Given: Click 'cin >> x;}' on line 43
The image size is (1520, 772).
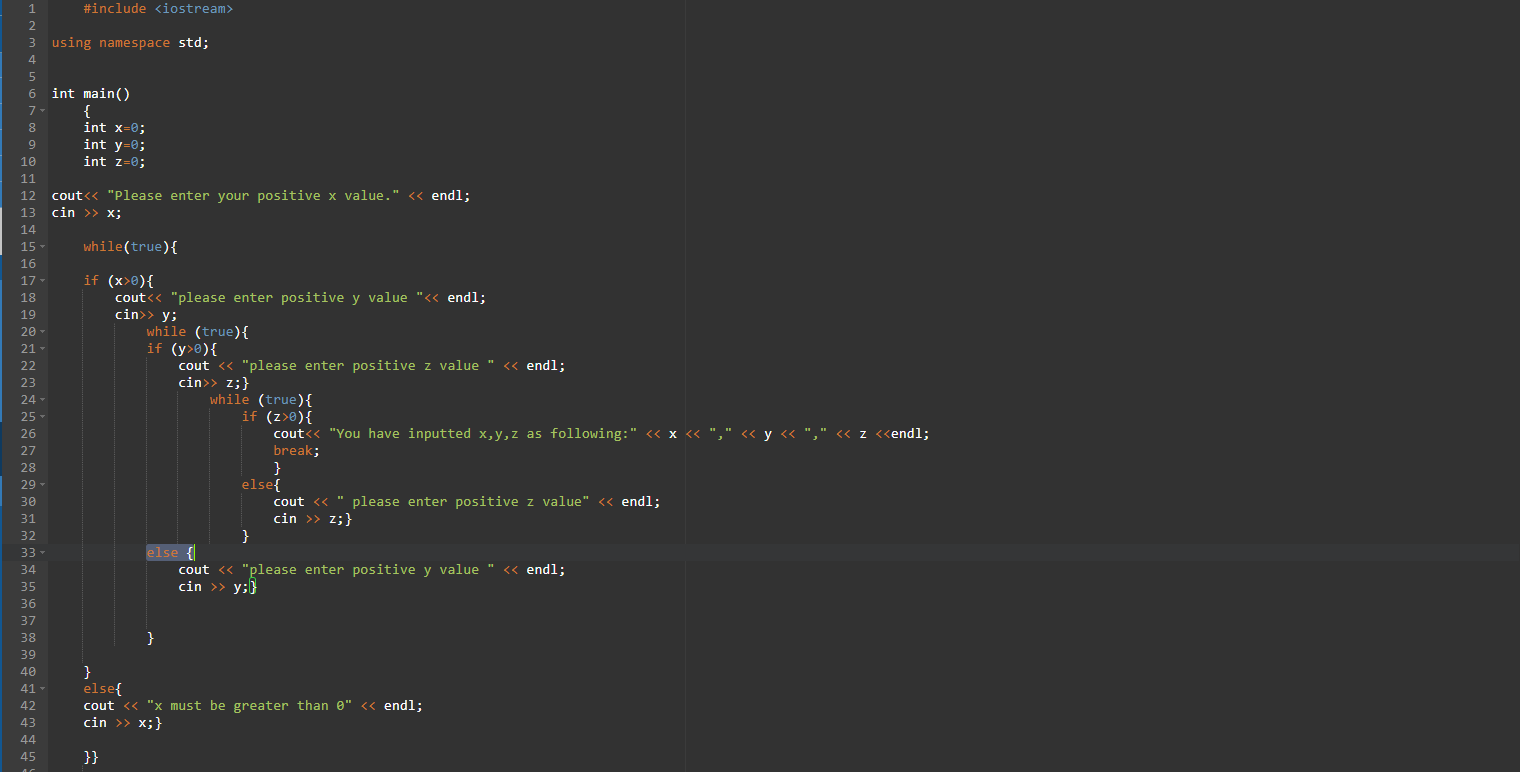Looking at the screenshot, I should click(123, 722).
